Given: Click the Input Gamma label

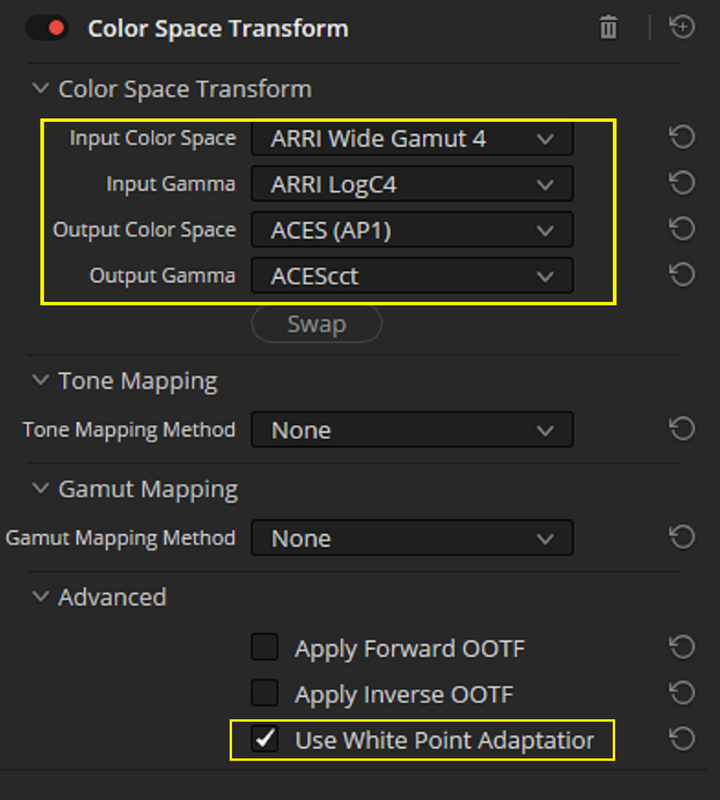Looking at the screenshot, I should click(x=171, y=184).
